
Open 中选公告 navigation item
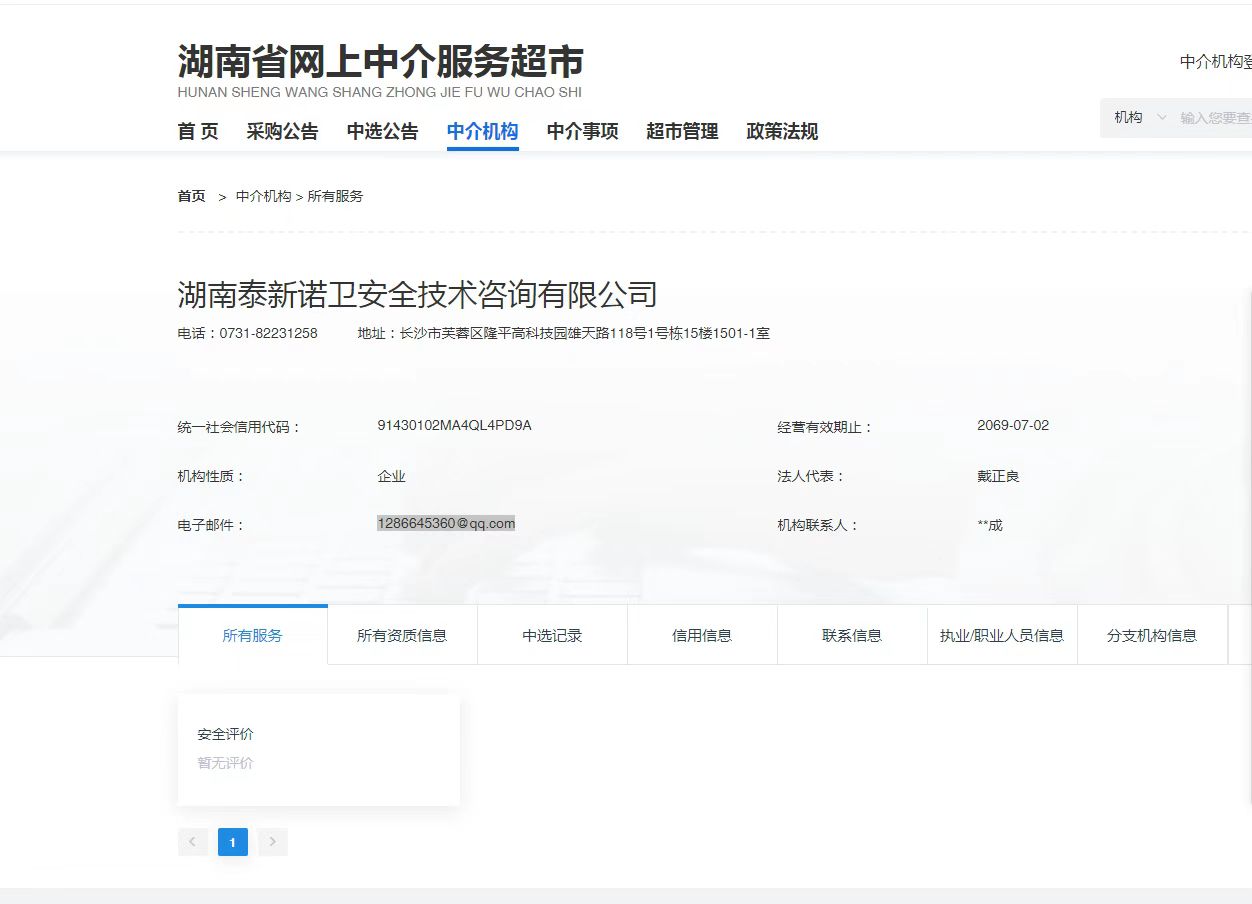[x=382, y=132]
